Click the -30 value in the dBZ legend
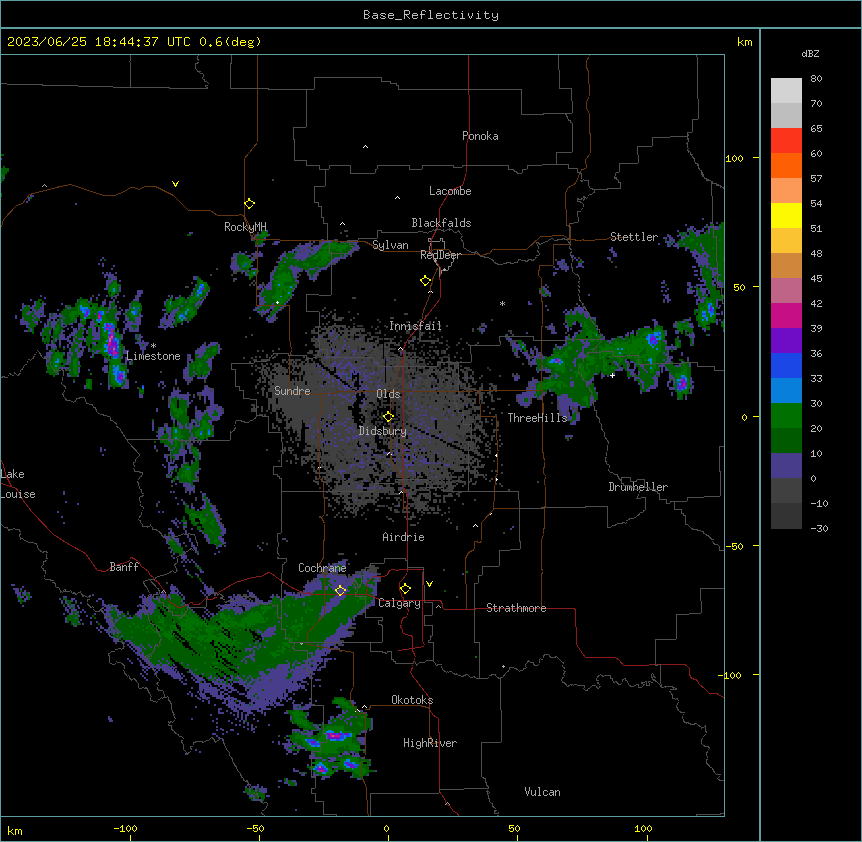The height and width of the screenshot is (842, 862). 819,529
